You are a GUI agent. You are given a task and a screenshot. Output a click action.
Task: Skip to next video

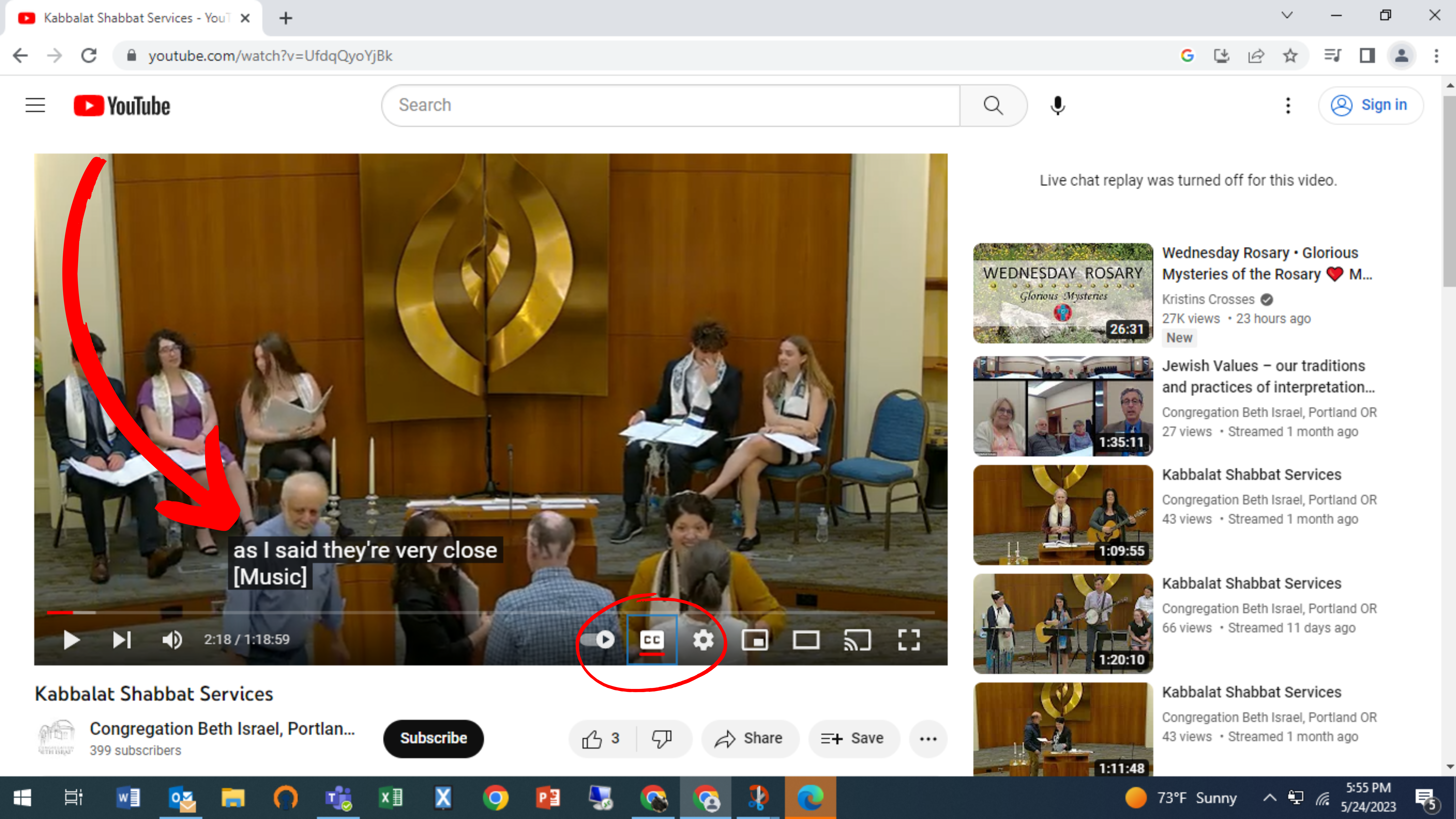[x=122, y=640]
